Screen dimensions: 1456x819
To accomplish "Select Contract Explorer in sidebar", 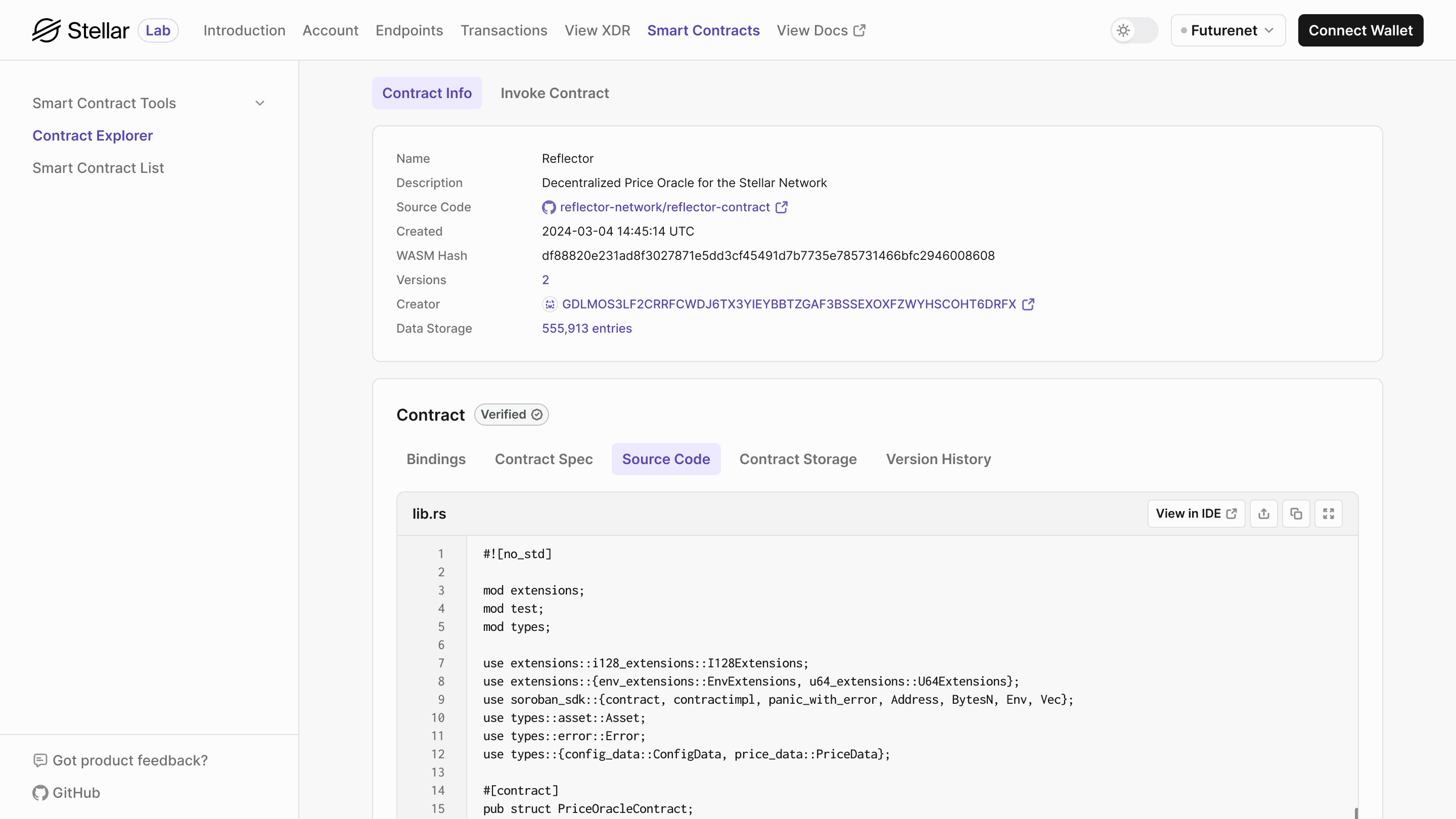I will [x=92, y=135].
